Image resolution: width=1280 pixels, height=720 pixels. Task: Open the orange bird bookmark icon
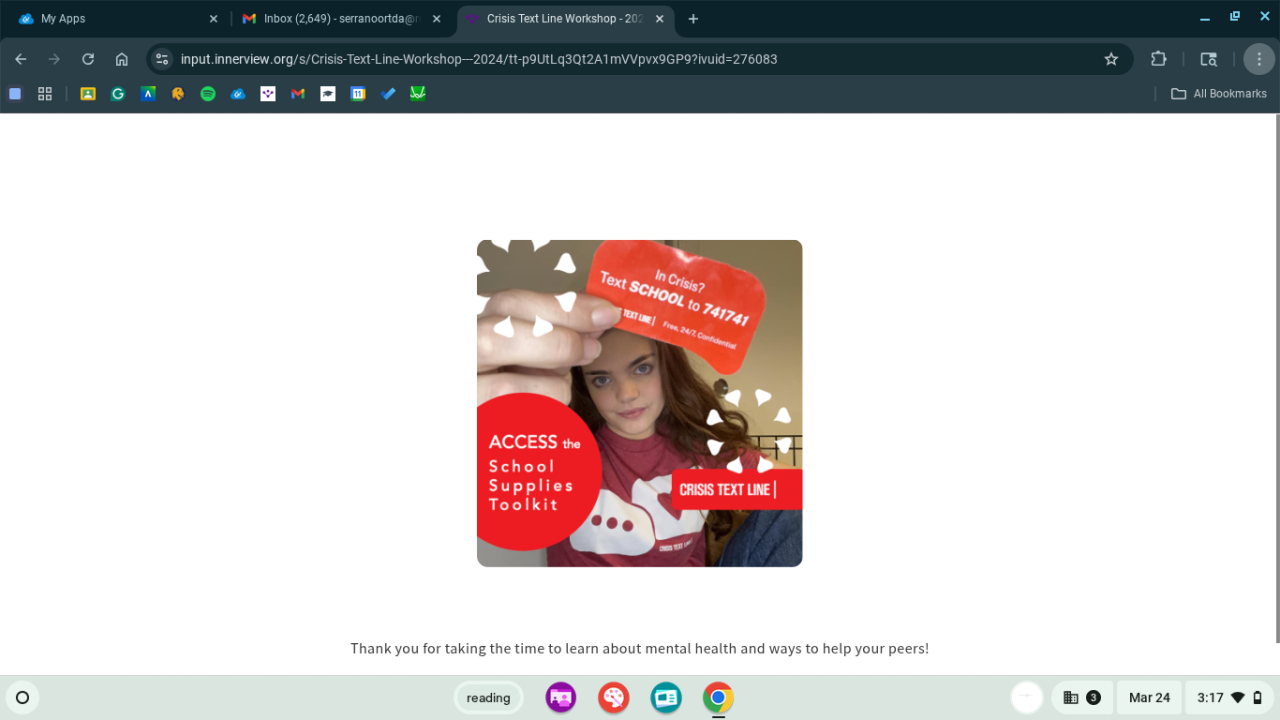click(x=178, y=94)
